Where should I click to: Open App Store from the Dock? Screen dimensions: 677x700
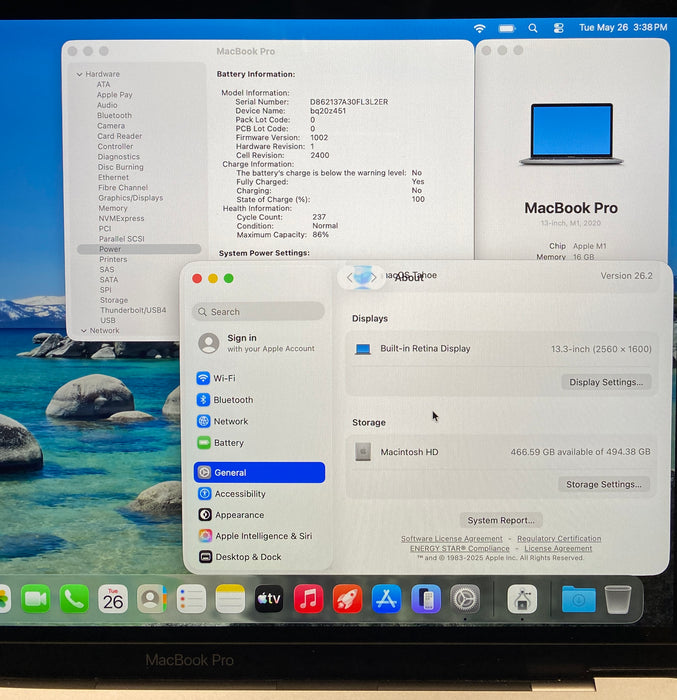pyautogui.click(x=386, y=599)
